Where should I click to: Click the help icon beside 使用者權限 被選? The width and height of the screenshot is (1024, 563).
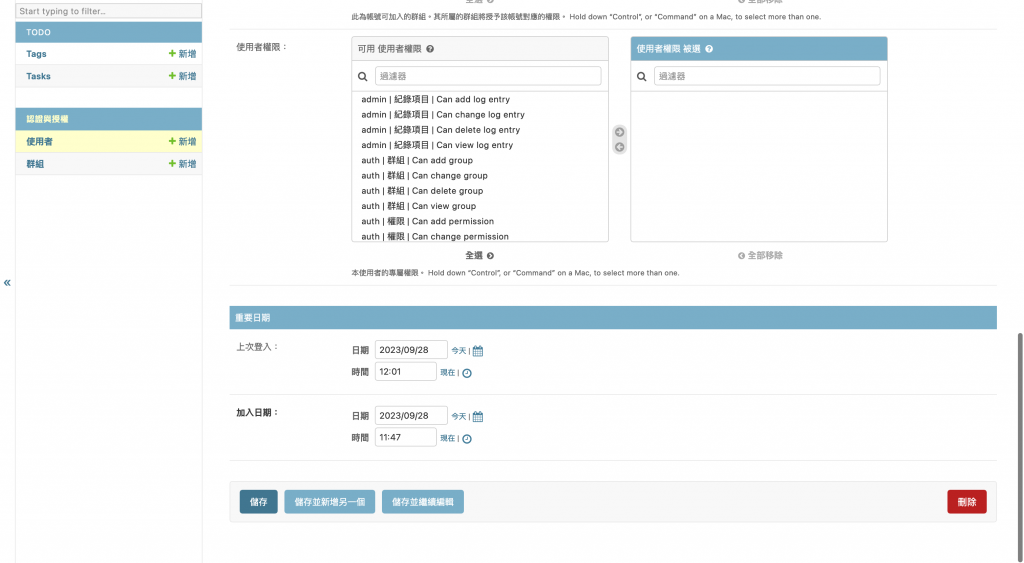709,49
